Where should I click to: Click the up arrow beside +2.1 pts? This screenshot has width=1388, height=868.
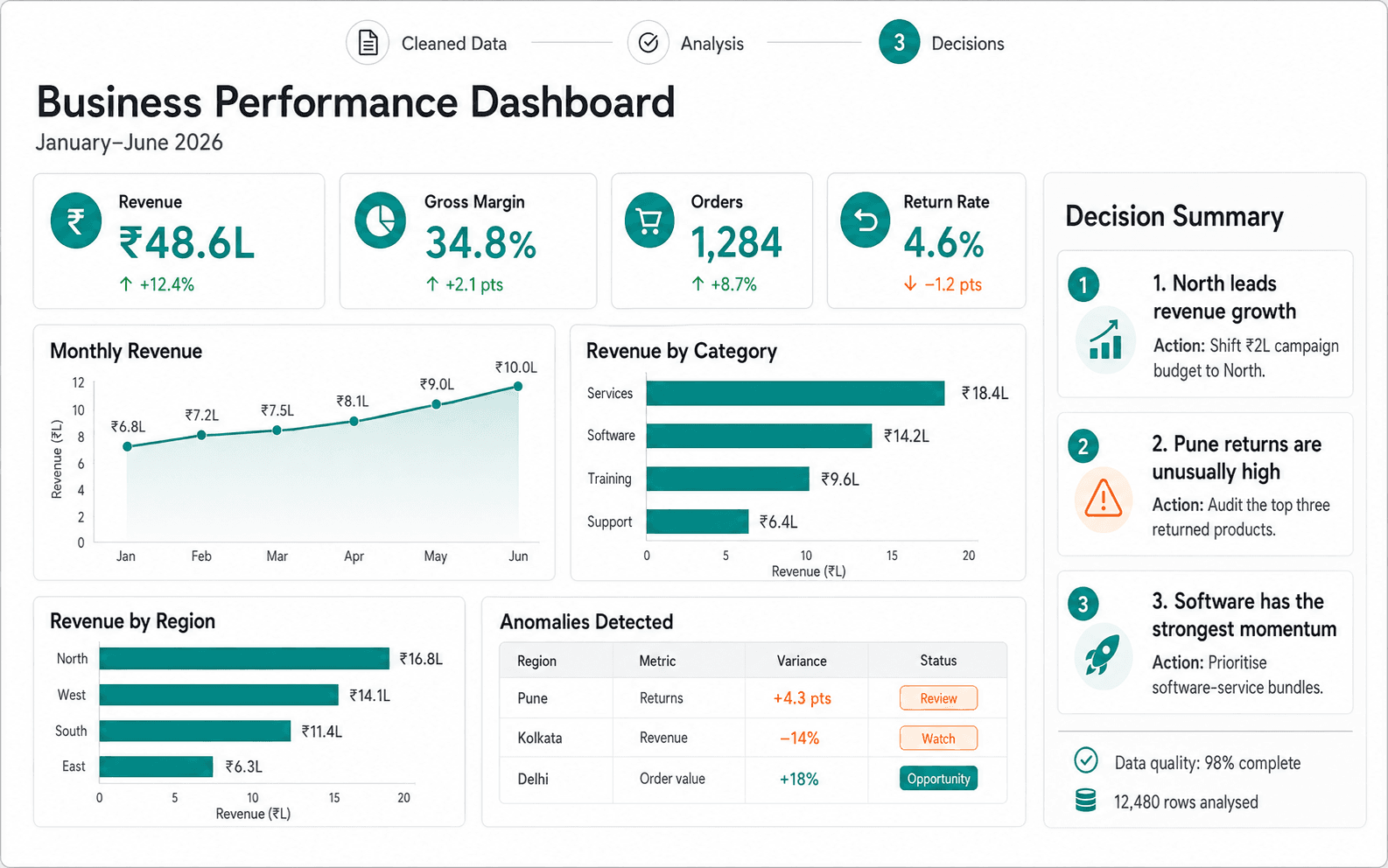click(x=432, y=284)
